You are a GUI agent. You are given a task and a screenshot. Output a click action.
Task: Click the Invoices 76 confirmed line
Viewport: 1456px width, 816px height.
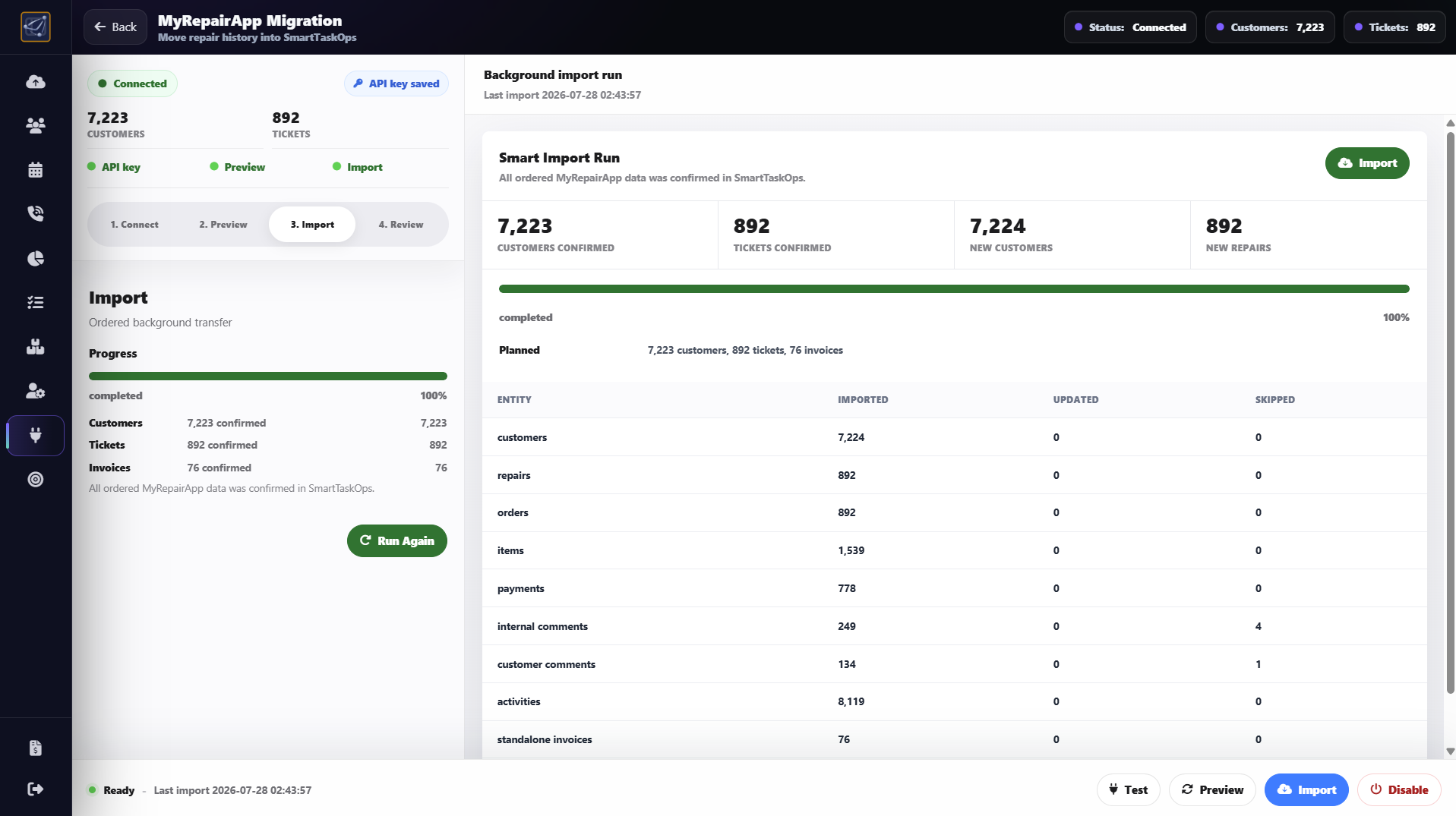point(268,468)
